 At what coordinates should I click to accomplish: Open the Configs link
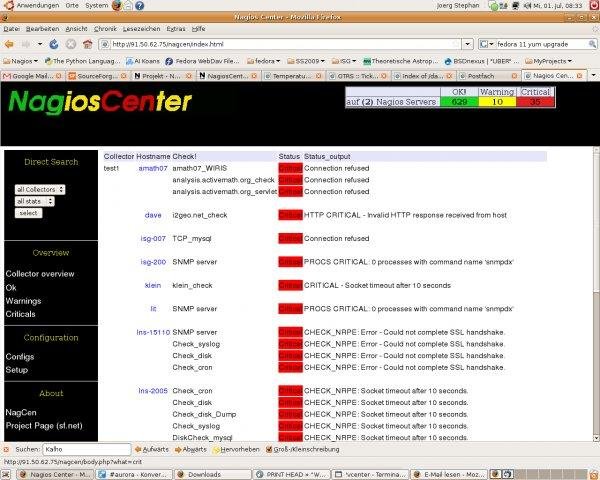[20, 357]
